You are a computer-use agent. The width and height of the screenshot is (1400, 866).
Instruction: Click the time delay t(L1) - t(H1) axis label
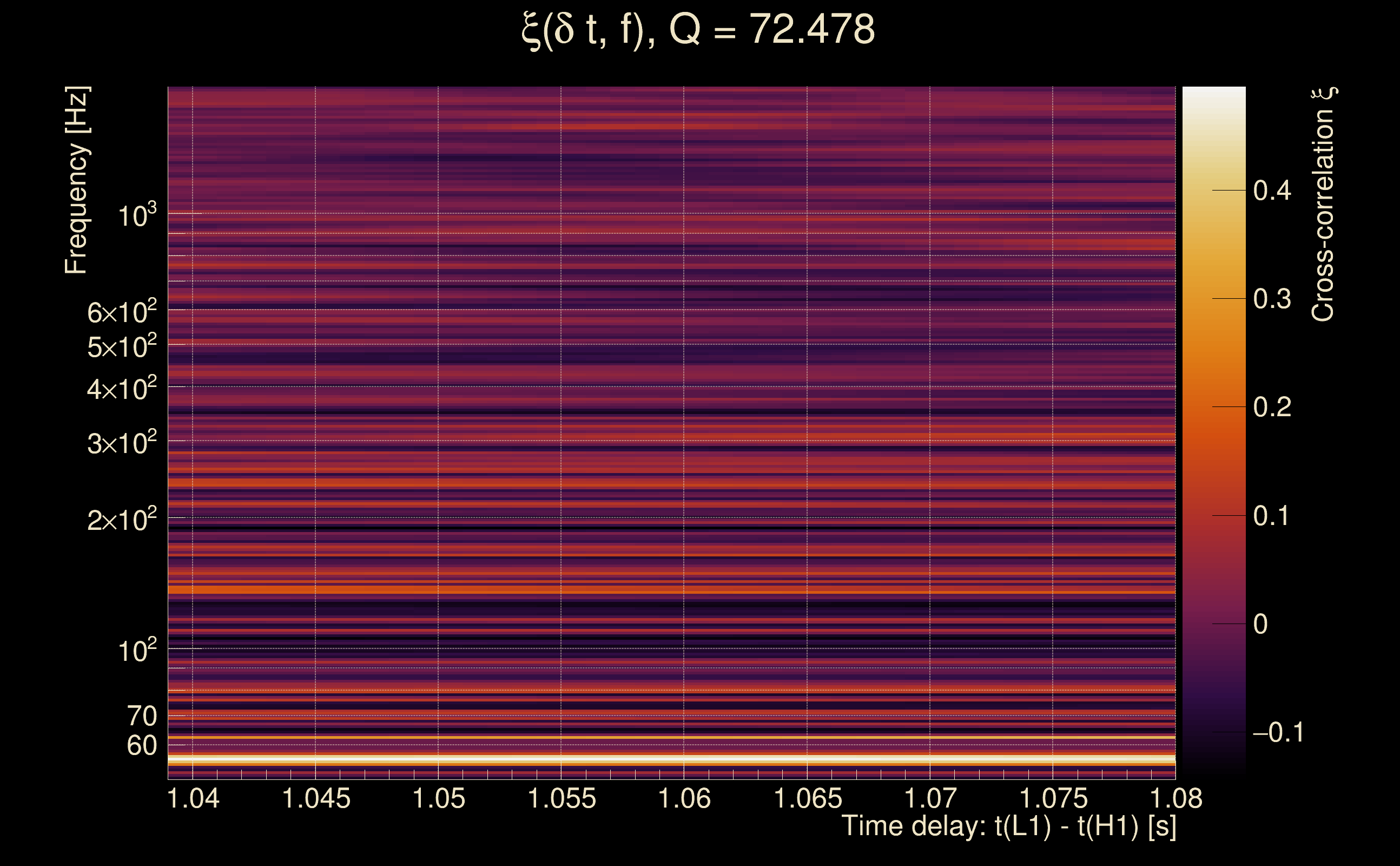tap(1008, 826)
